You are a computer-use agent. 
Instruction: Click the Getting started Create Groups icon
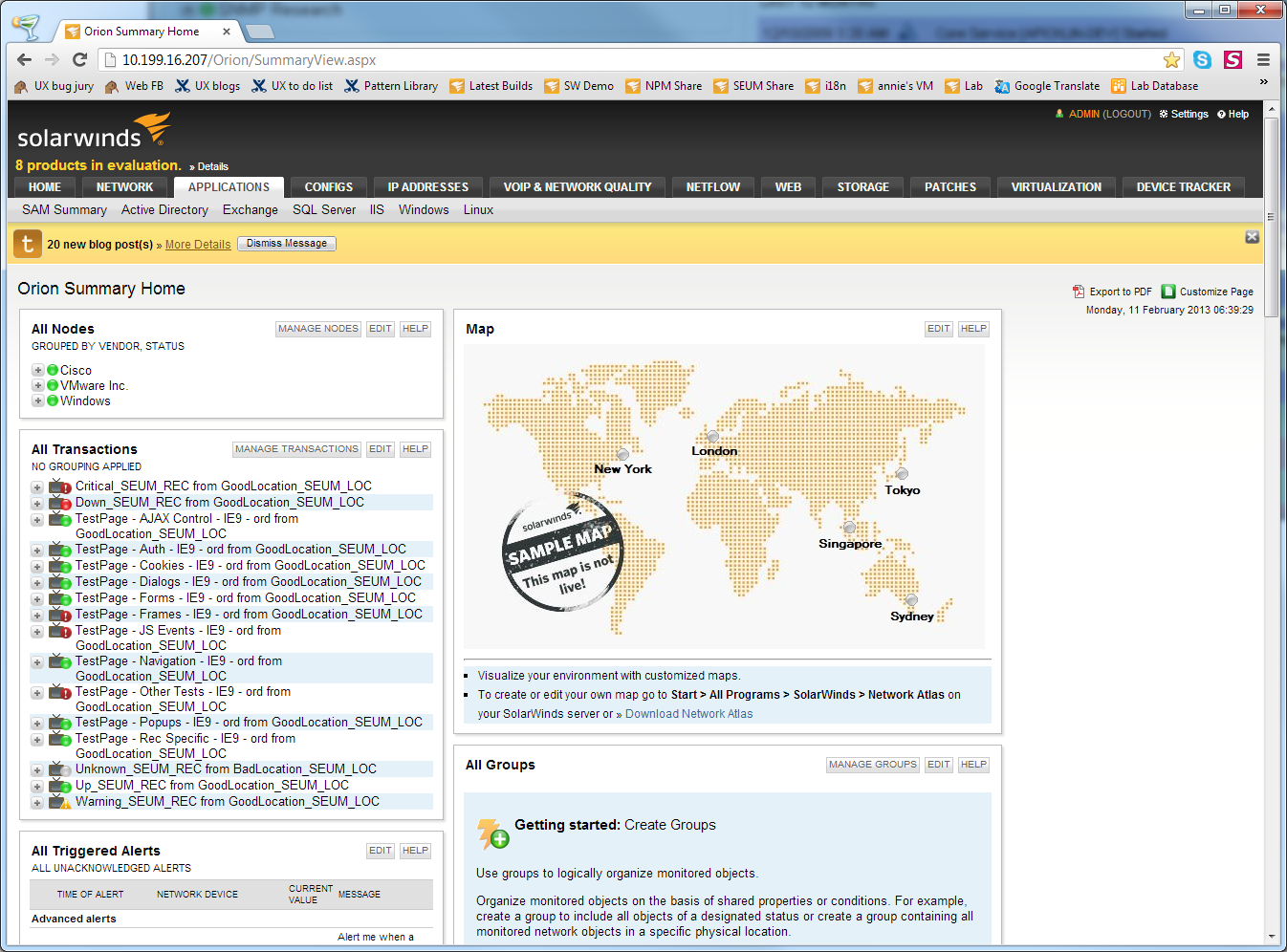click(493, 834)
